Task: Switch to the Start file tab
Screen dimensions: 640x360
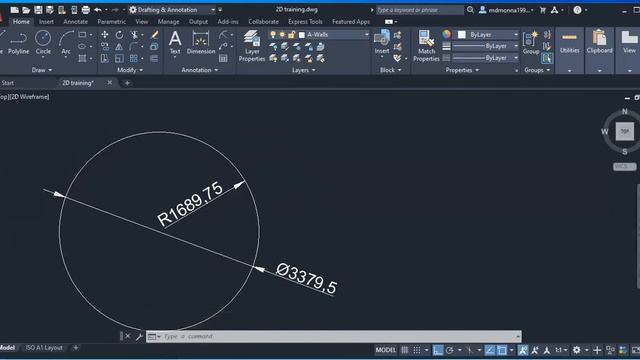Action: click(7, 83)
